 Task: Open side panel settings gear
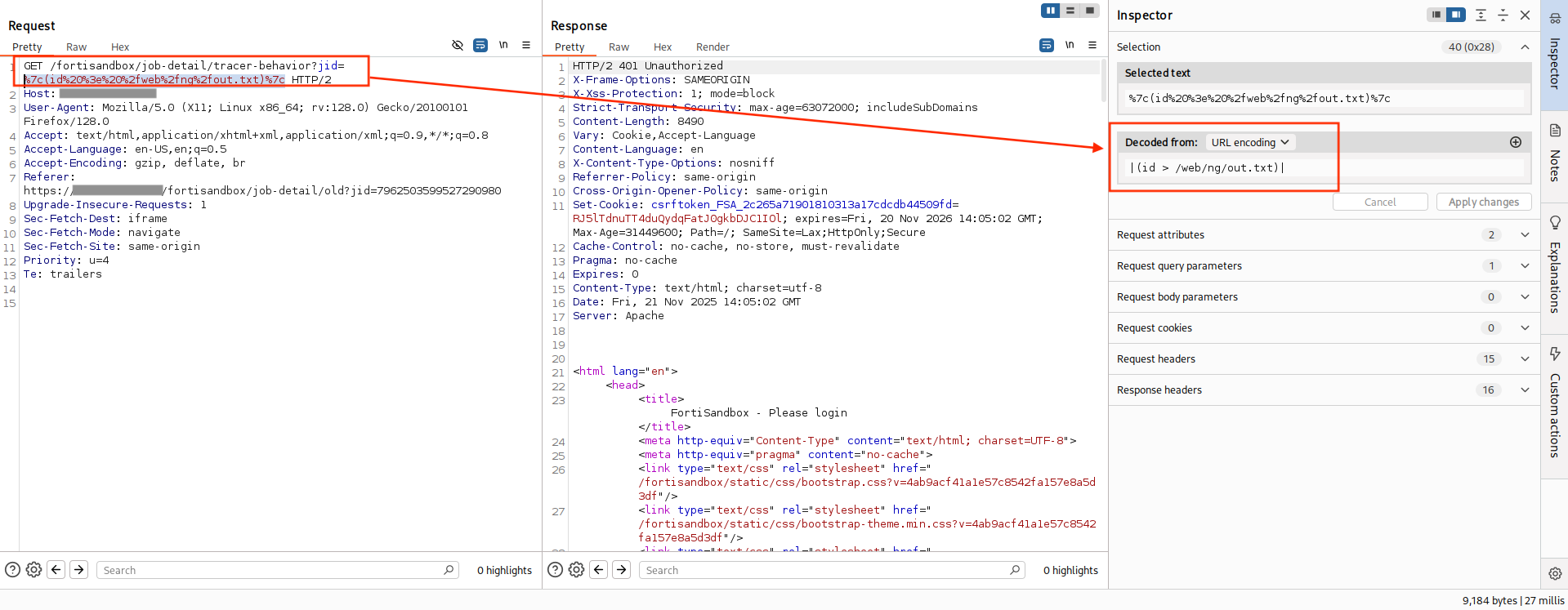coord(1555,573)
